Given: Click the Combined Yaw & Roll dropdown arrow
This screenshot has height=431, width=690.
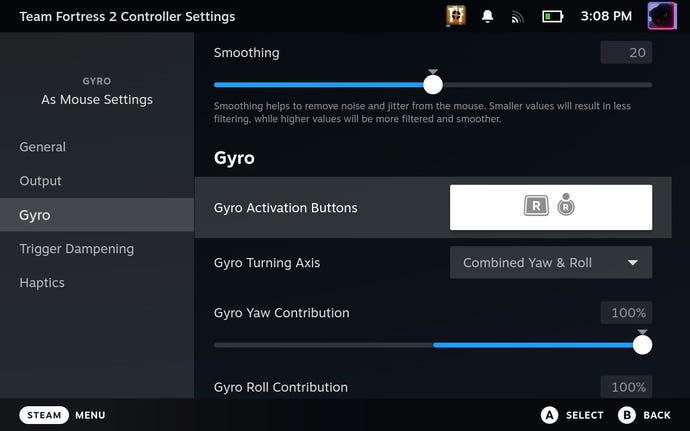Looking at the screenshot, I should tap(632, 263).
